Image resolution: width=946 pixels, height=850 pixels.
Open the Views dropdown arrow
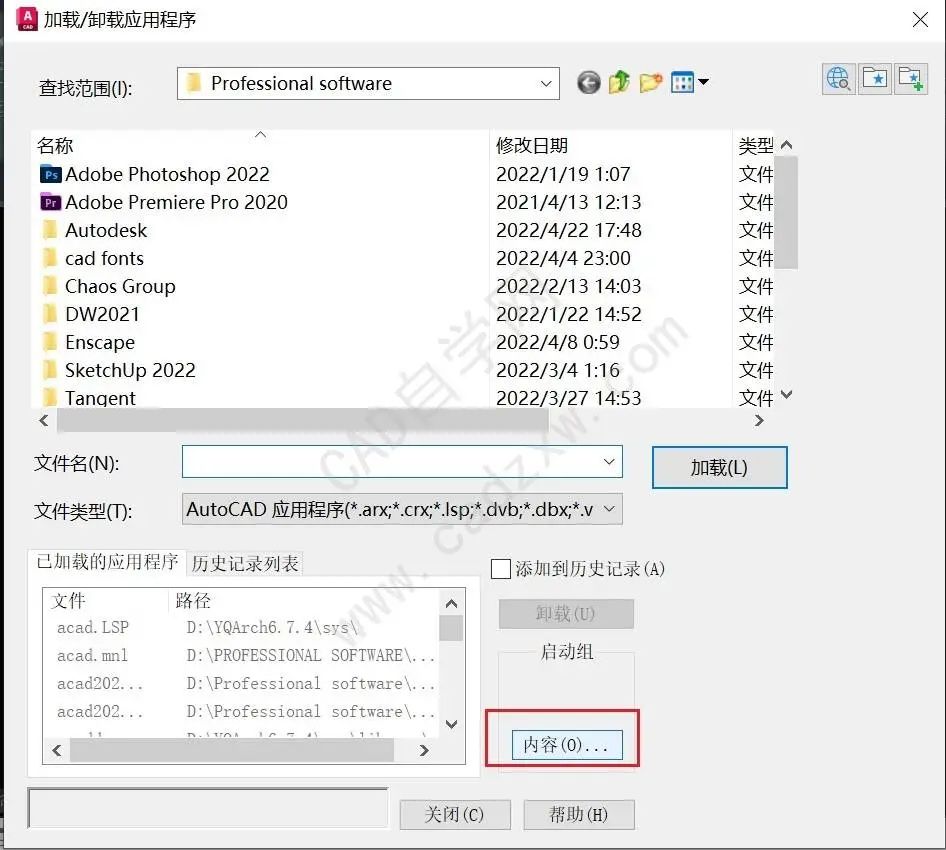click(x=703, y=81)
